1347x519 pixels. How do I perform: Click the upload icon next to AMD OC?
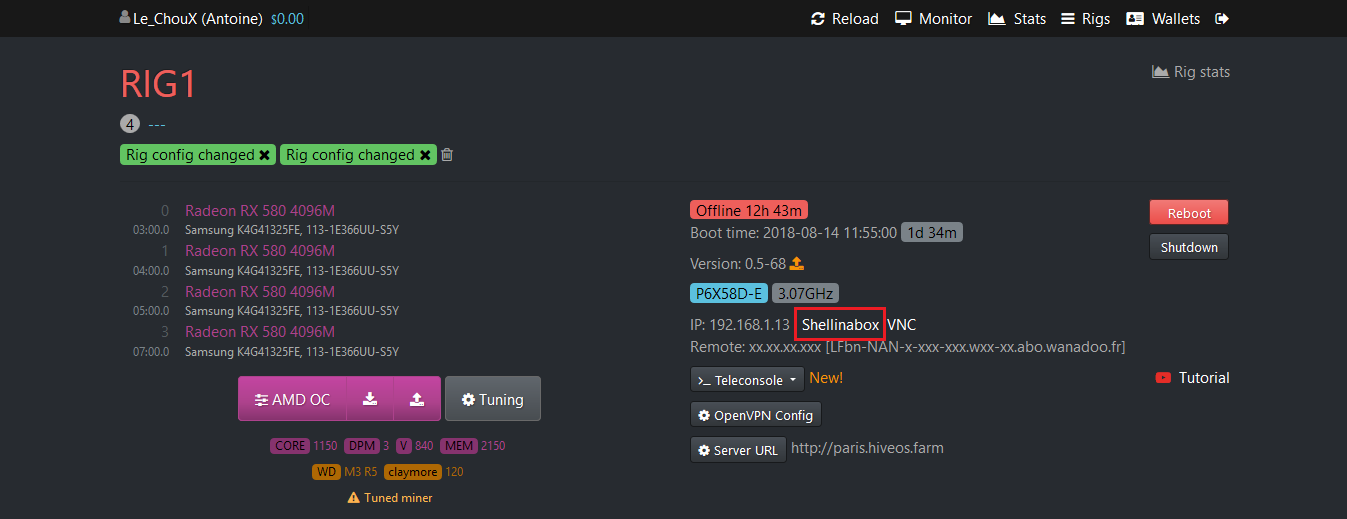point(417,399)
